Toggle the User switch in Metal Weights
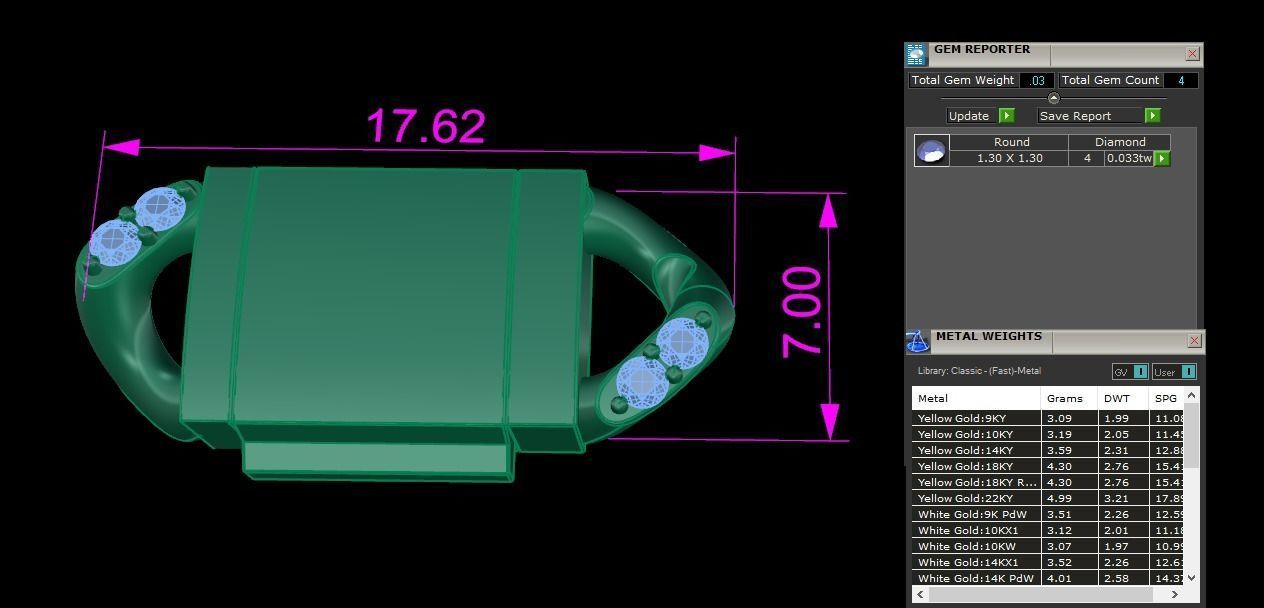Image resolution: width=1264 pixels, height=608 pixels. (1188, 372)
